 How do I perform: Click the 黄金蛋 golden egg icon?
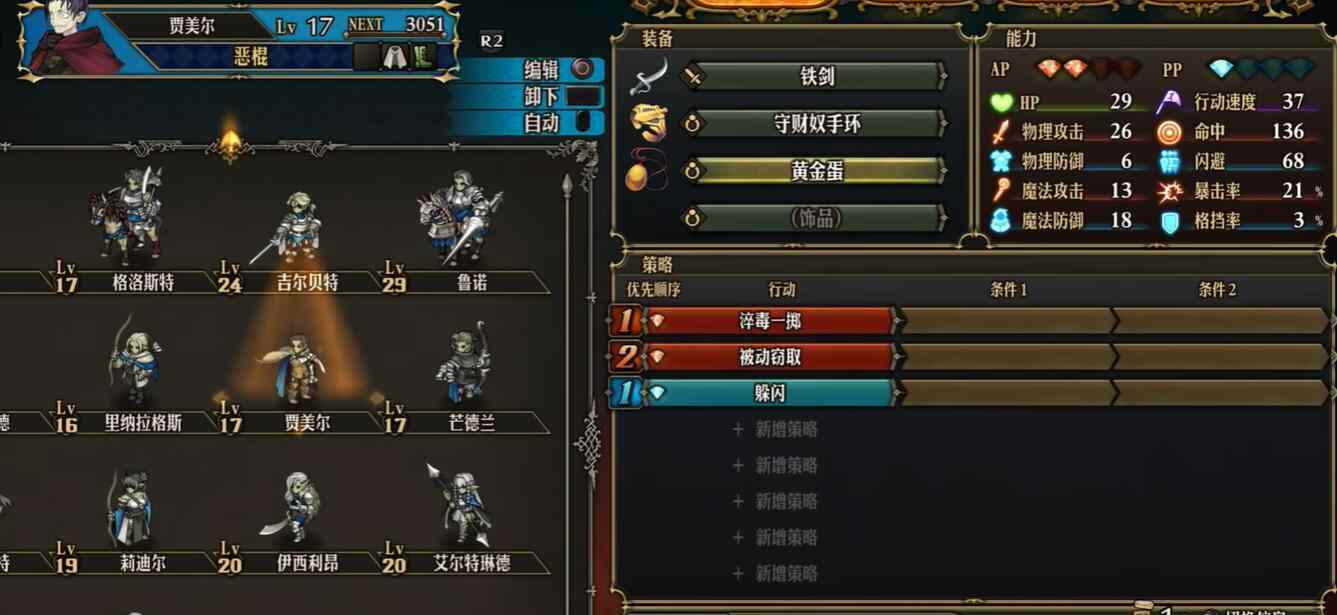[646, 170]
